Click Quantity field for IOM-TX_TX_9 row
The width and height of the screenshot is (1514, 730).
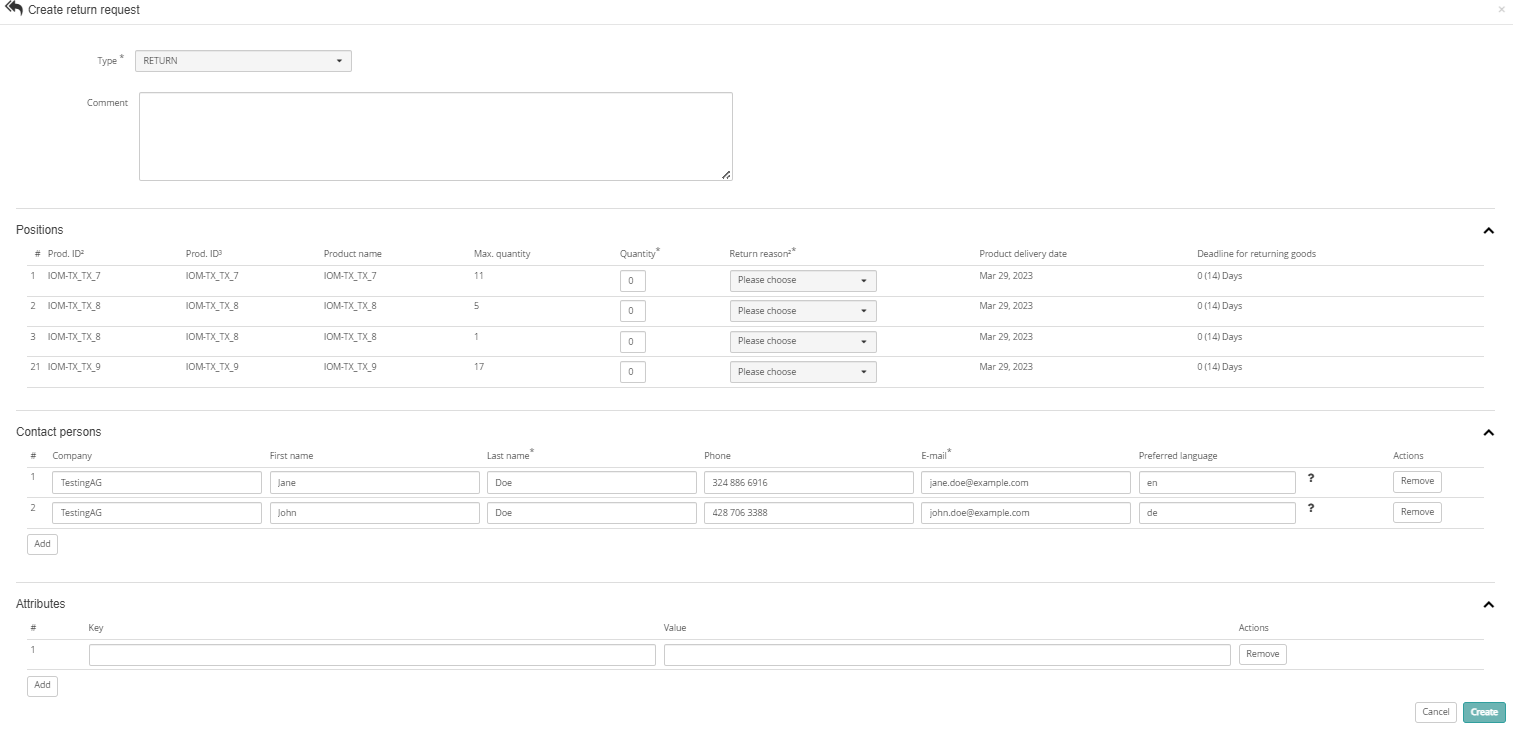tap(633, 372)
